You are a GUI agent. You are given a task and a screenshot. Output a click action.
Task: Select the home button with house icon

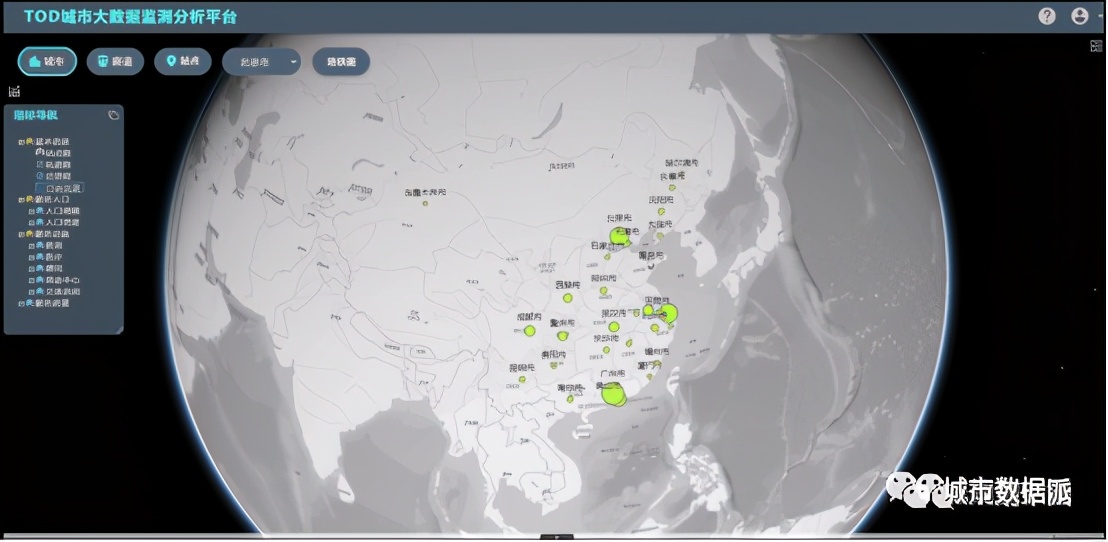pos(47,61)
